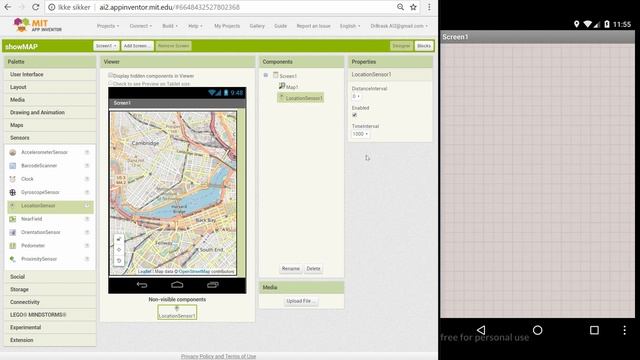Click the browser back arrow
The height and width of the screenshot is (360, 640).
click(7, 7)
